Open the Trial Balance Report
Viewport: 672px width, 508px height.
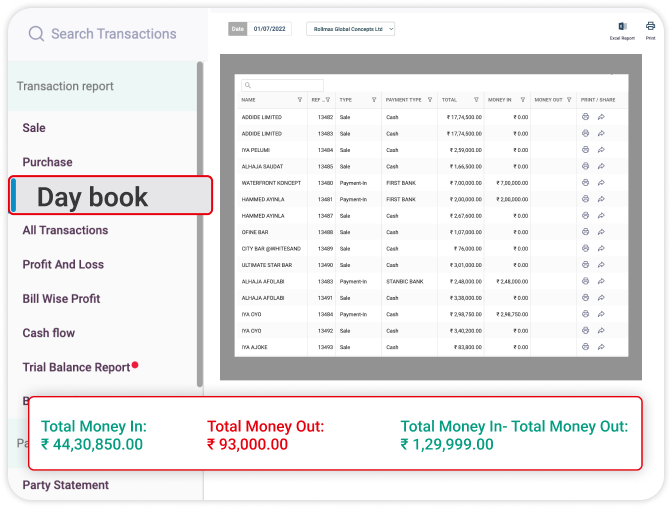click(76, 367)
